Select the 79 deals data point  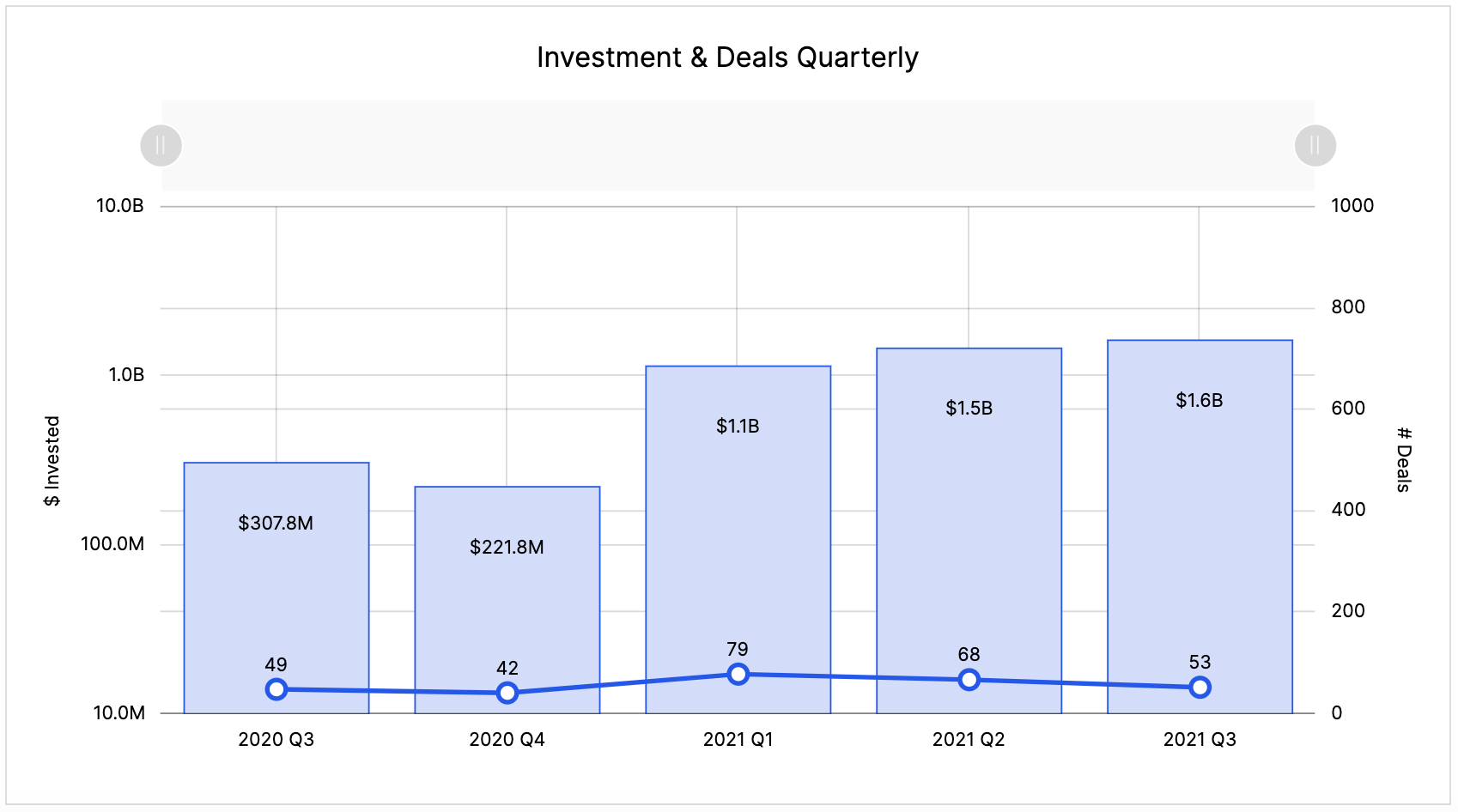[738, 674]
